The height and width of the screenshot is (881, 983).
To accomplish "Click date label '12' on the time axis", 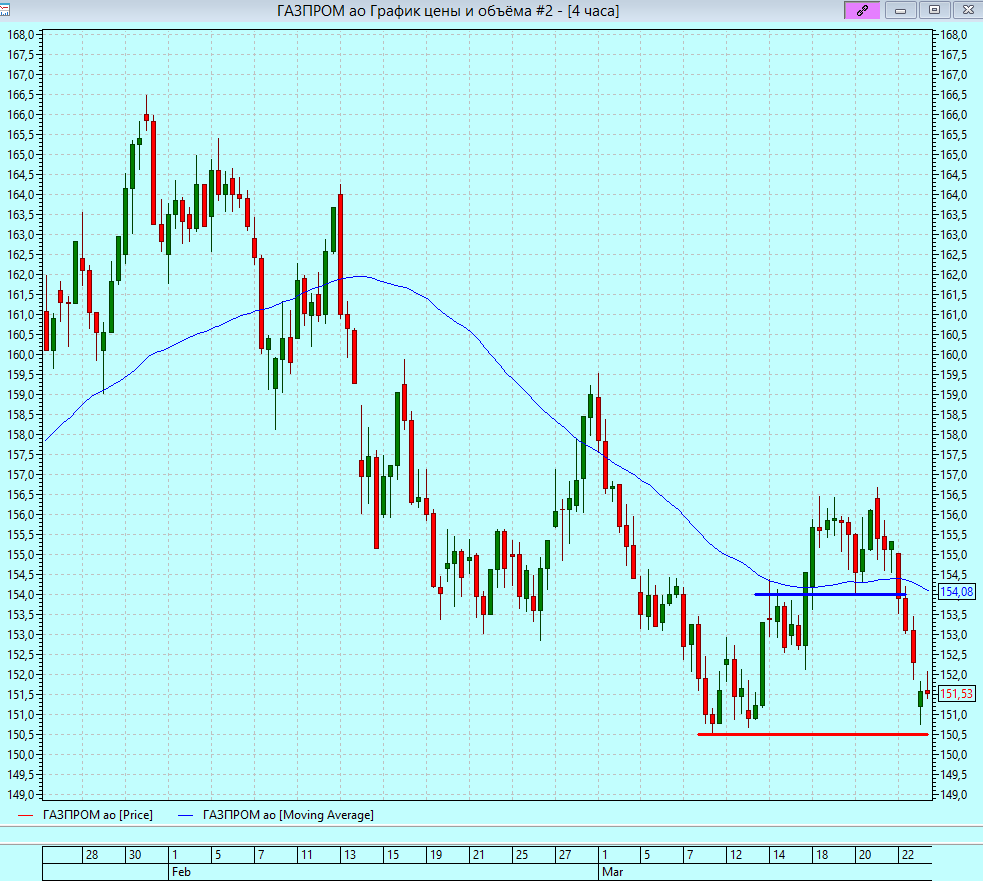I will click(x=736, y=855).
